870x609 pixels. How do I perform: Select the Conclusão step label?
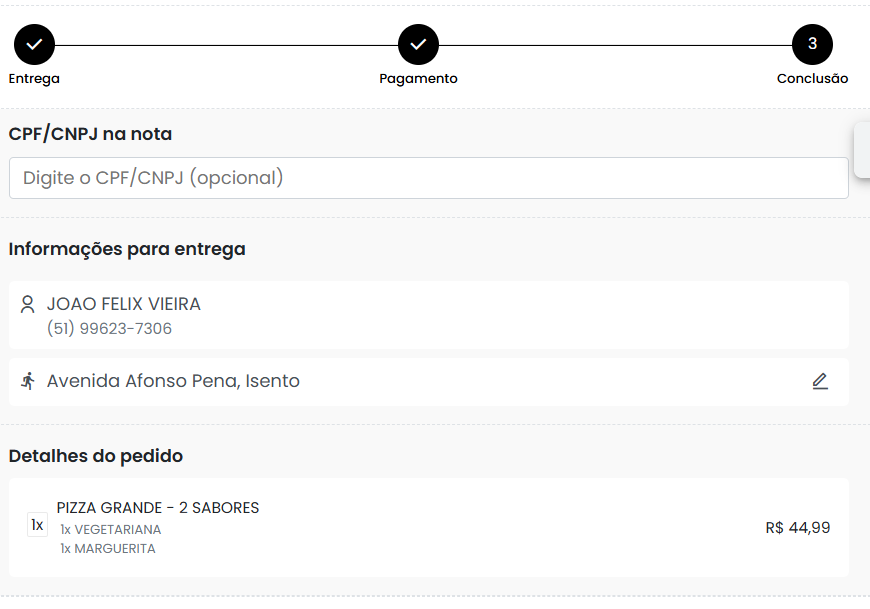tap(812, 79)
